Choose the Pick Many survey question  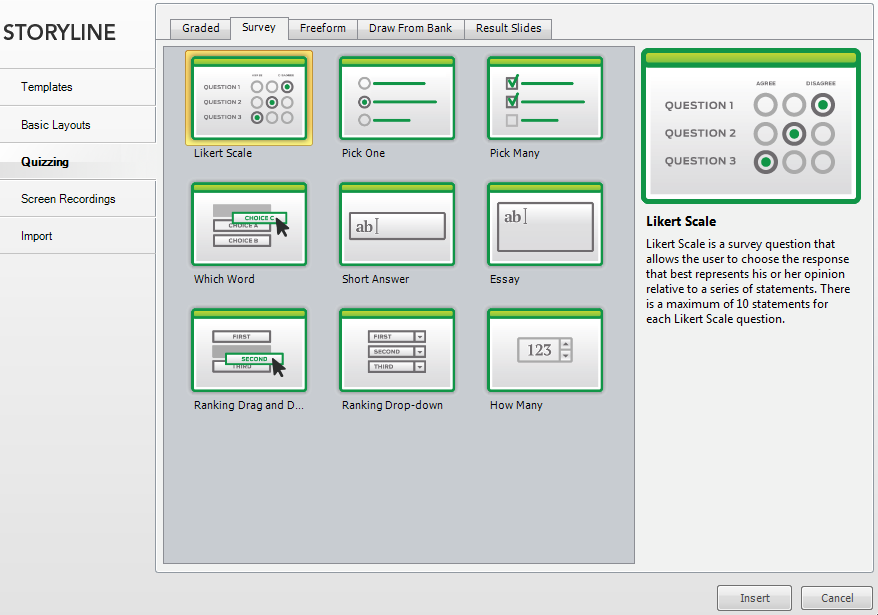544,97
